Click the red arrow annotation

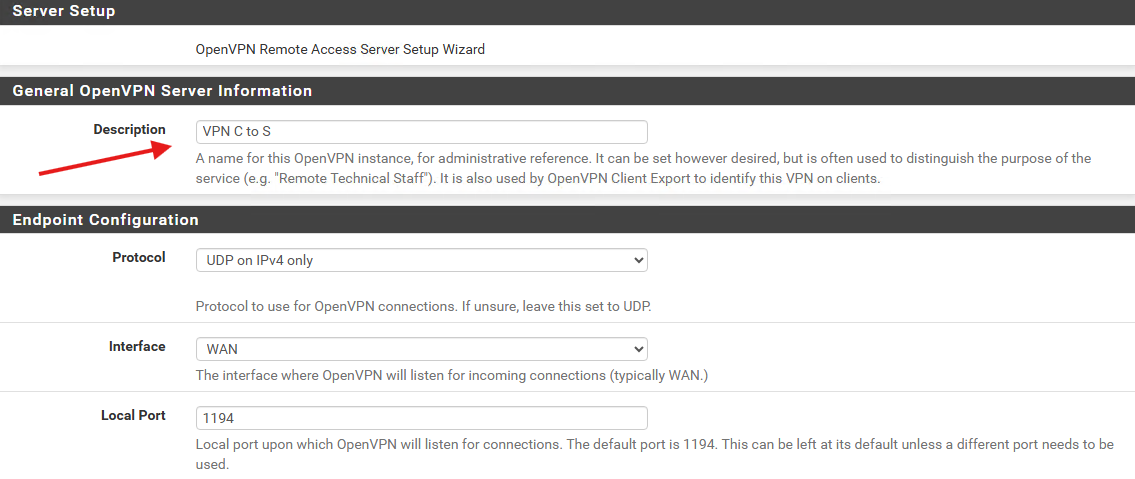(x=105, y=159)
